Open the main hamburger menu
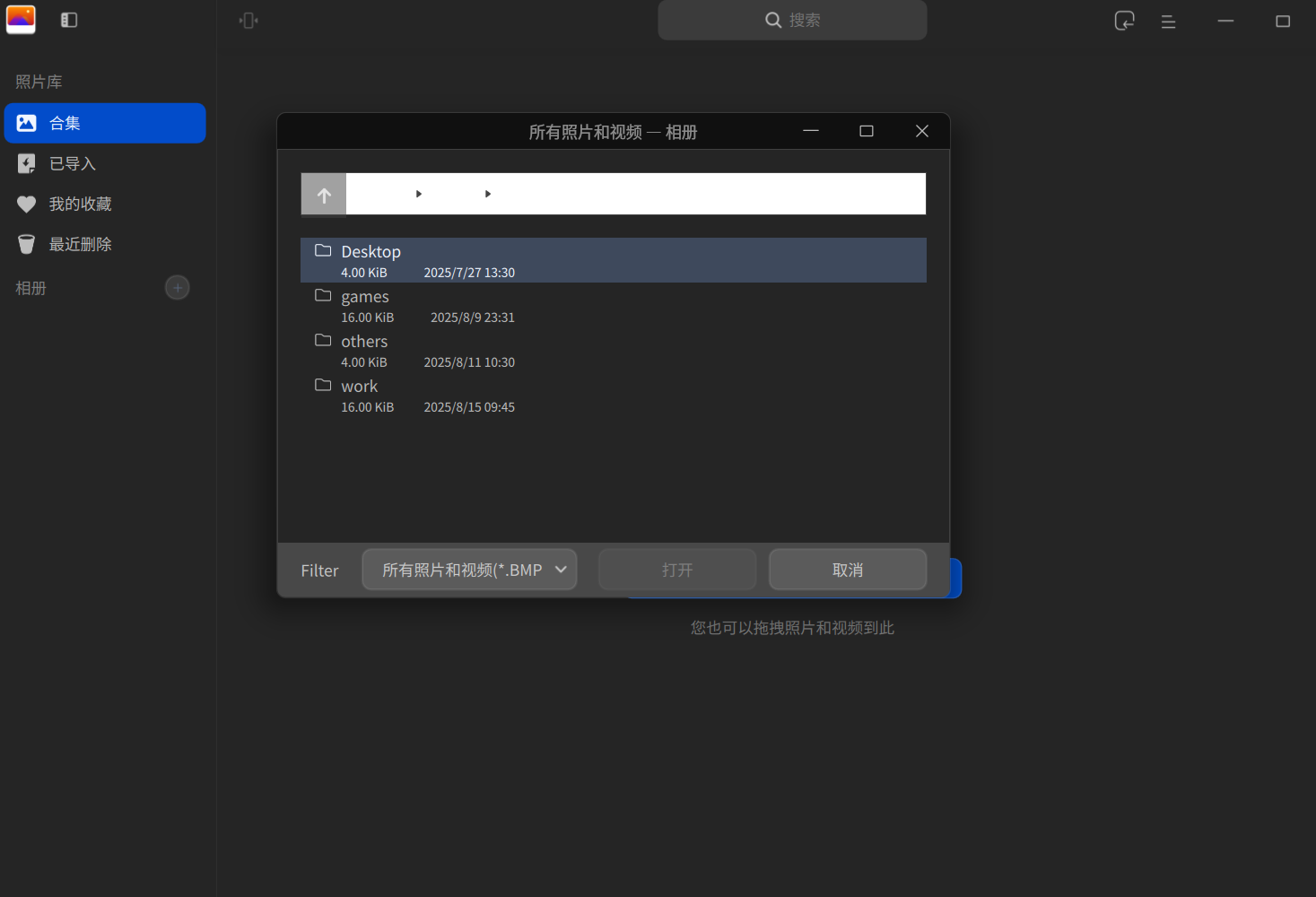 click(1168, 22)
